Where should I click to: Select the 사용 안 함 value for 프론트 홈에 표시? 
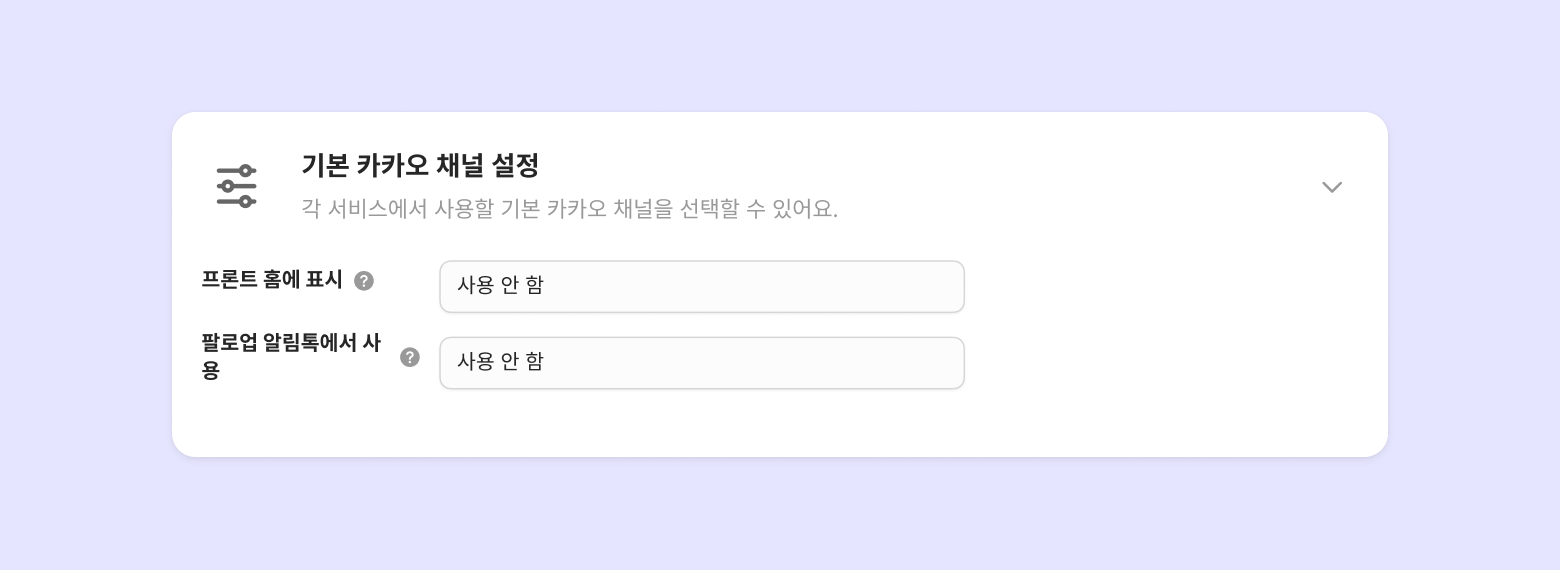500,286
